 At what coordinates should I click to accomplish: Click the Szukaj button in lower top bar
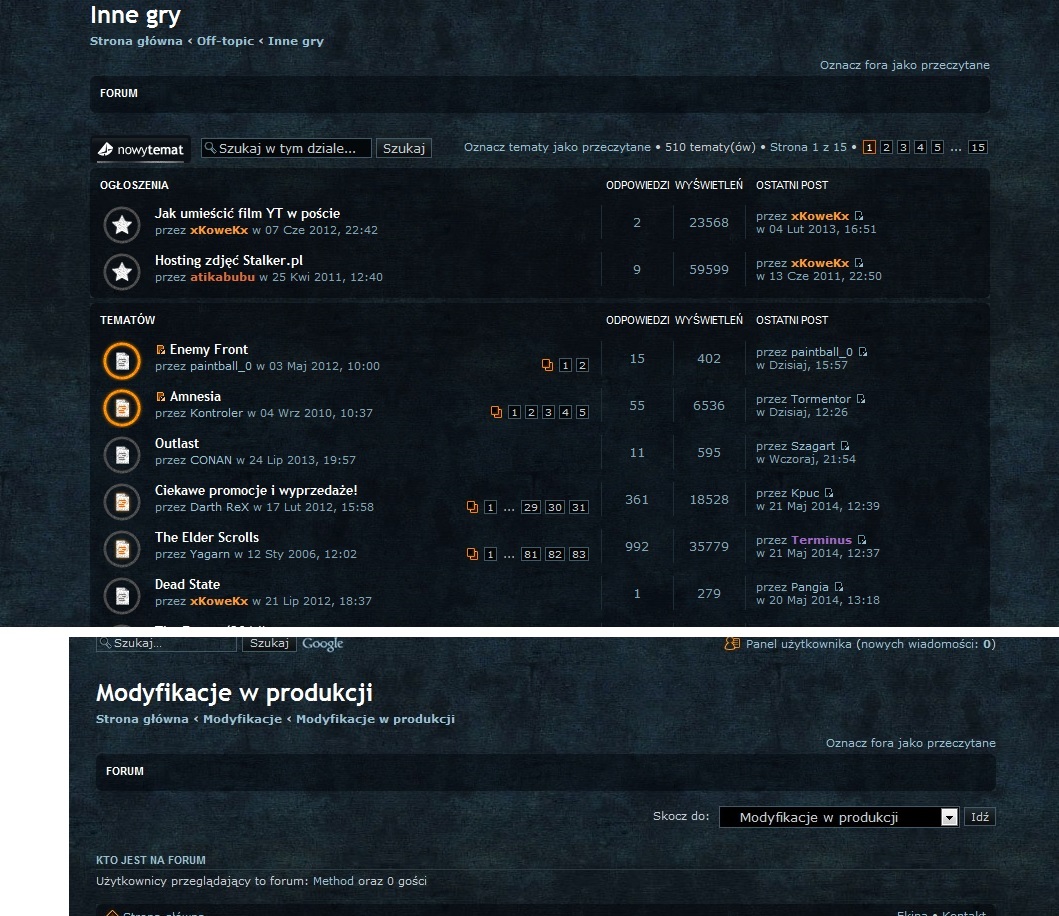(x=269, y=643)
